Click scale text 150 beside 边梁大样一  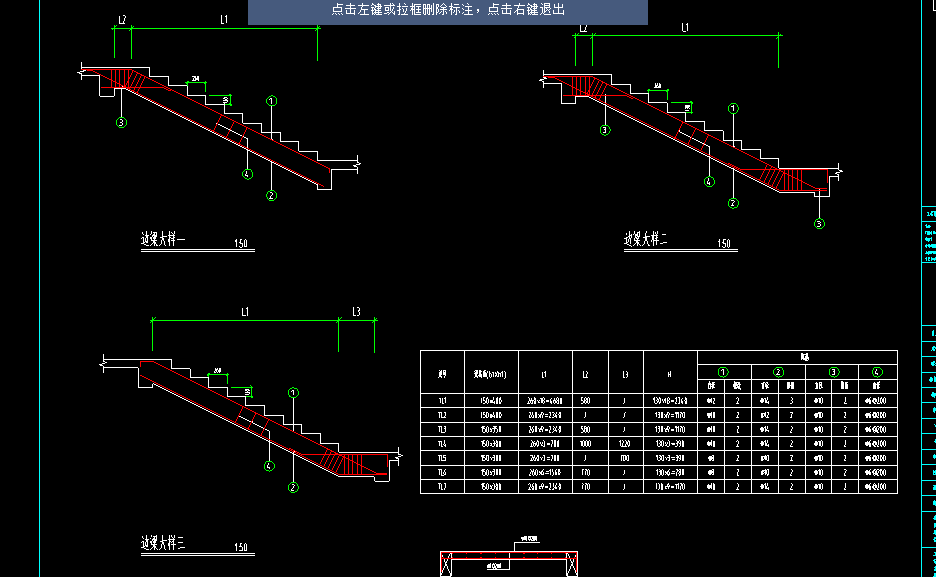pos(241,243)
